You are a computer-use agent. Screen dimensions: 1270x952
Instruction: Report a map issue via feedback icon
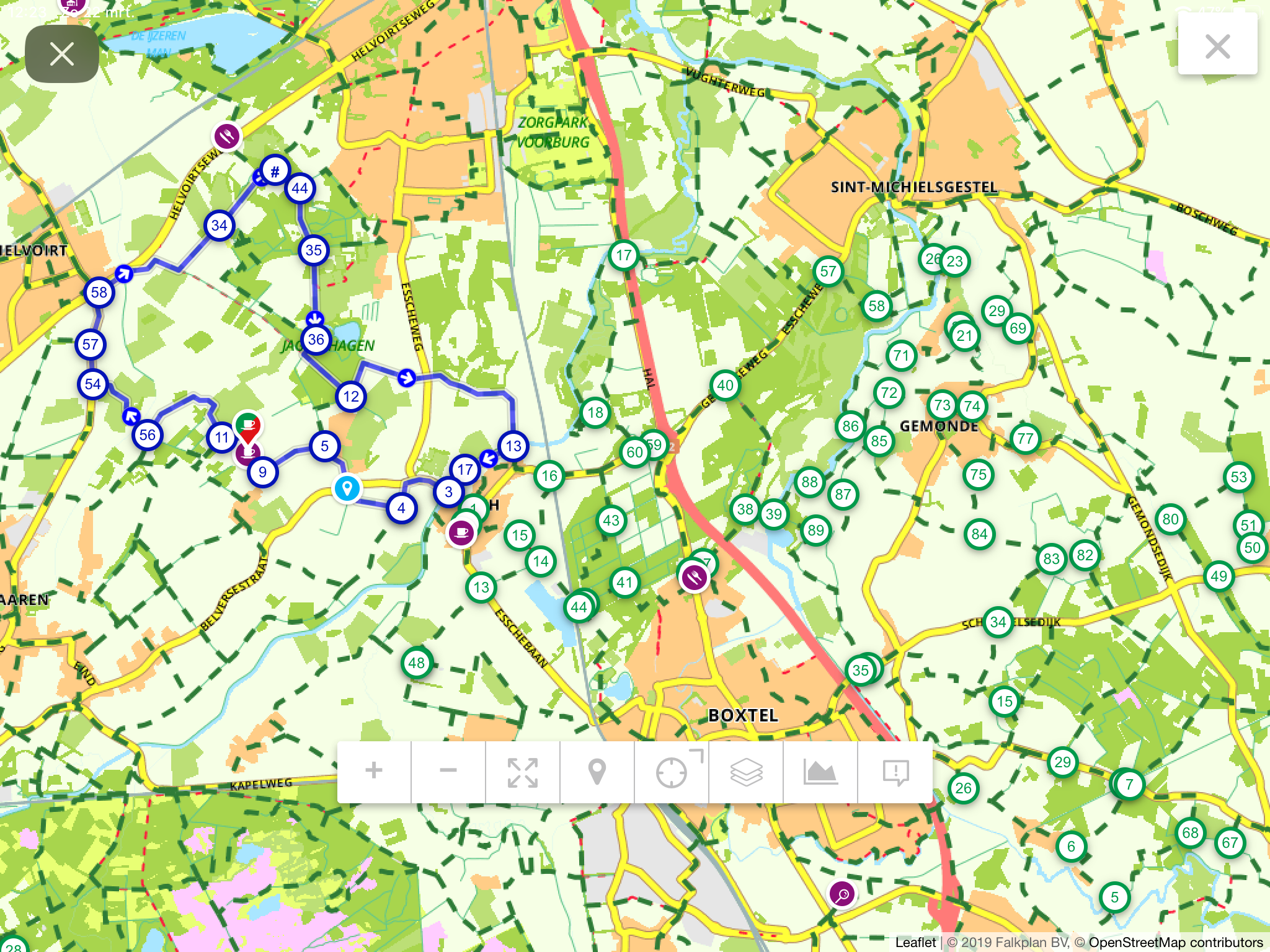895,772
